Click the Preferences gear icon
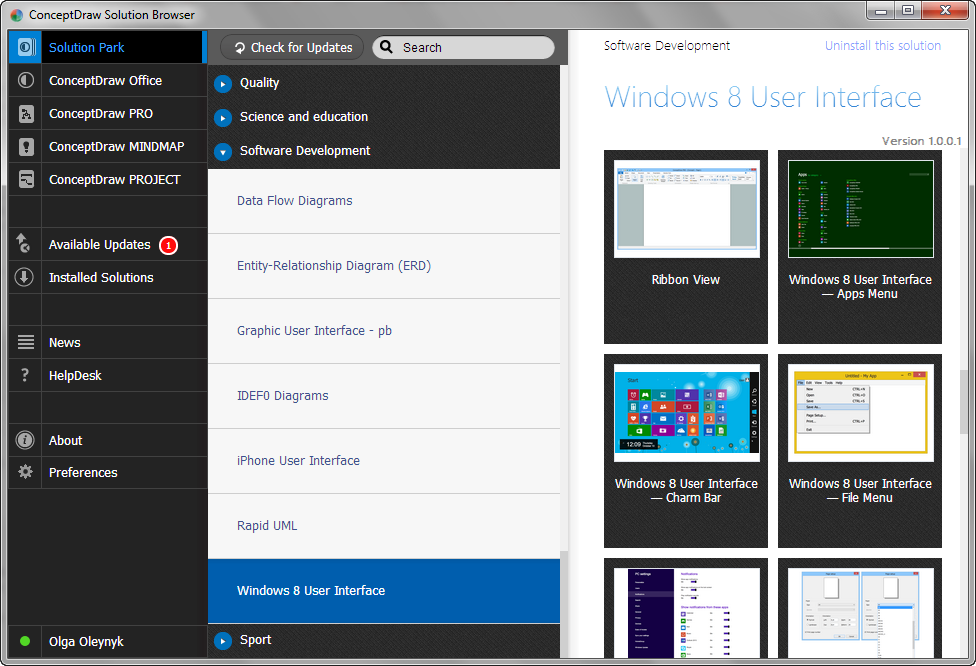The width and height of the screenshot is (976, 666). click(x=25, y=472)
